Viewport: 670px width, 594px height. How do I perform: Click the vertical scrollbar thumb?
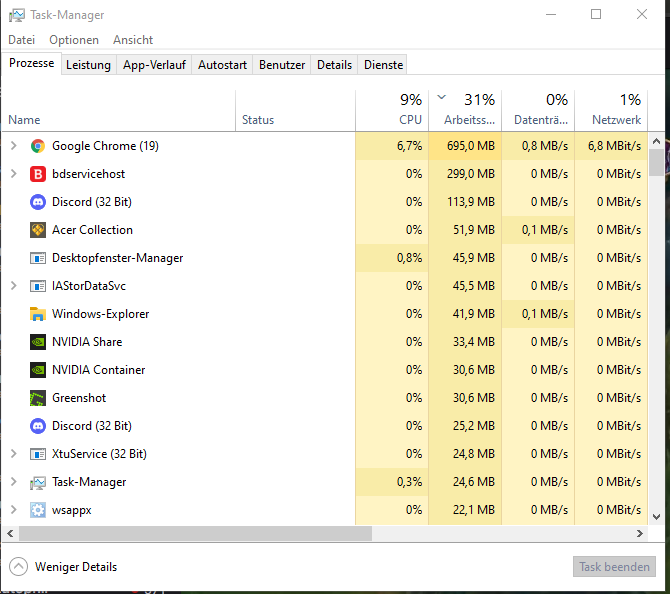[656, 162]
